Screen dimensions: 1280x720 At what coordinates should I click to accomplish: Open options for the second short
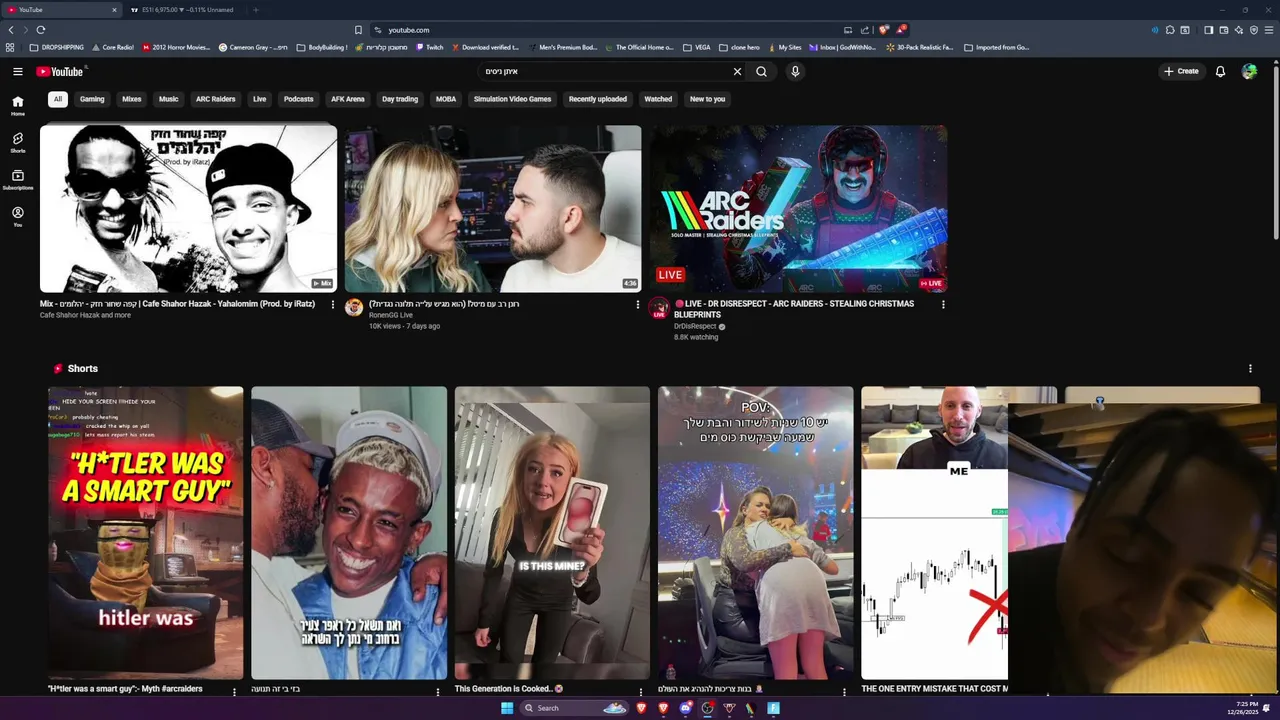pos(438,691)
